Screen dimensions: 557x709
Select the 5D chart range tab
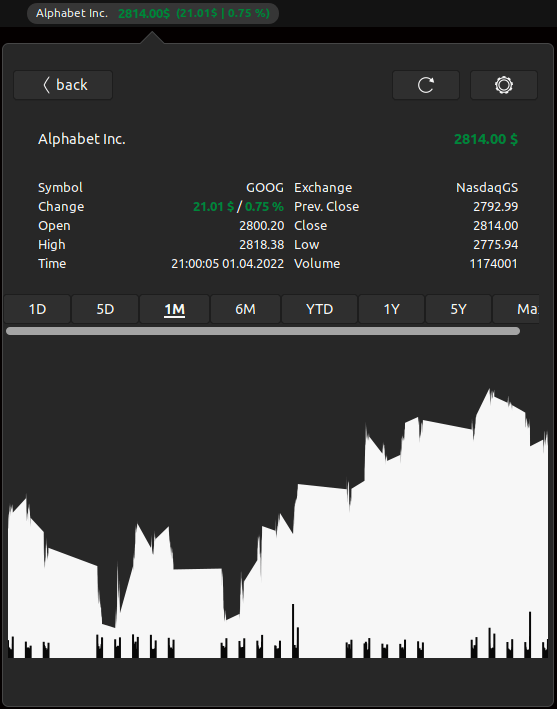point(105,309)
